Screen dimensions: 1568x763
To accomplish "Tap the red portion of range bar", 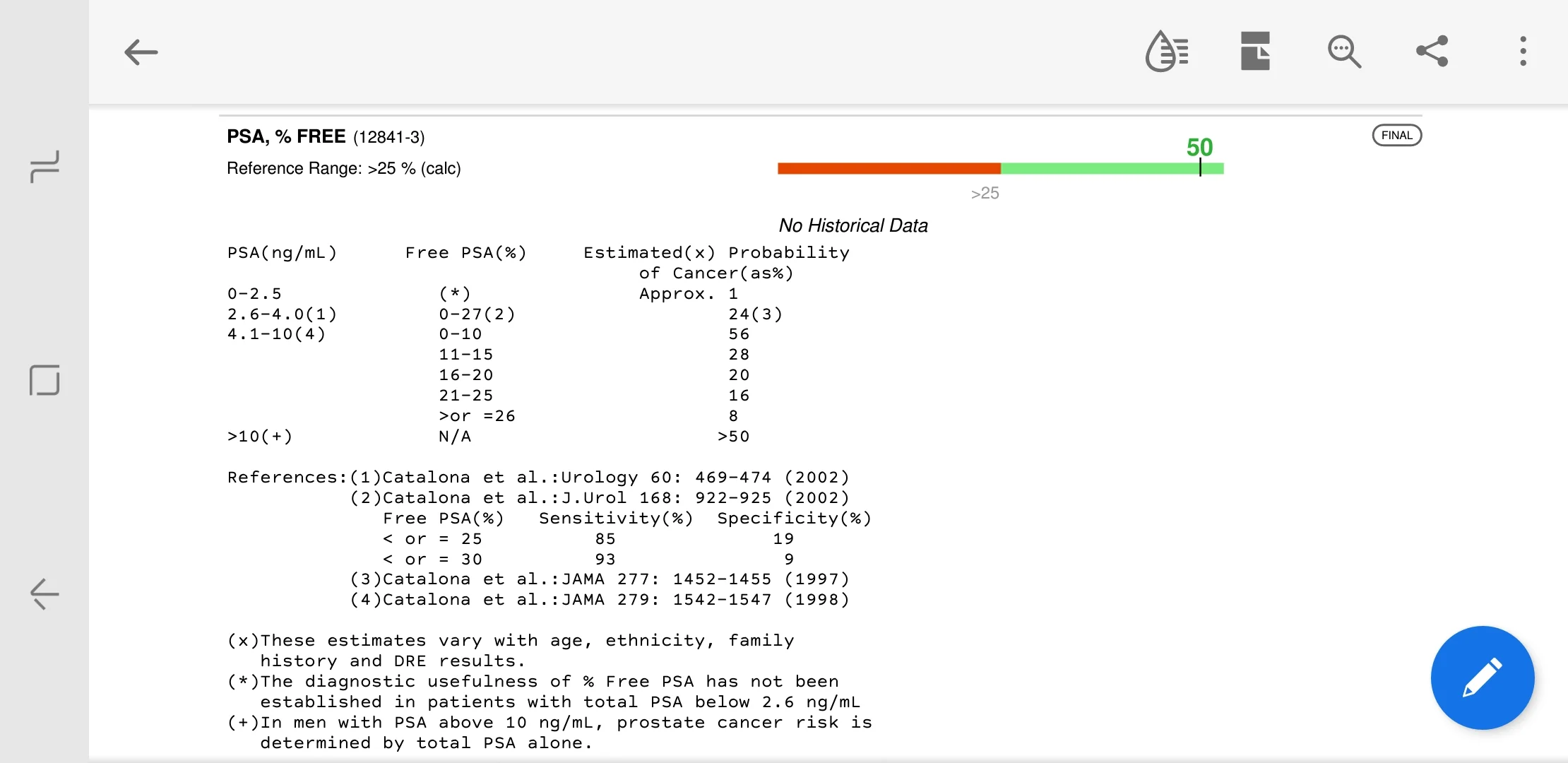I will tap(889, 168).
